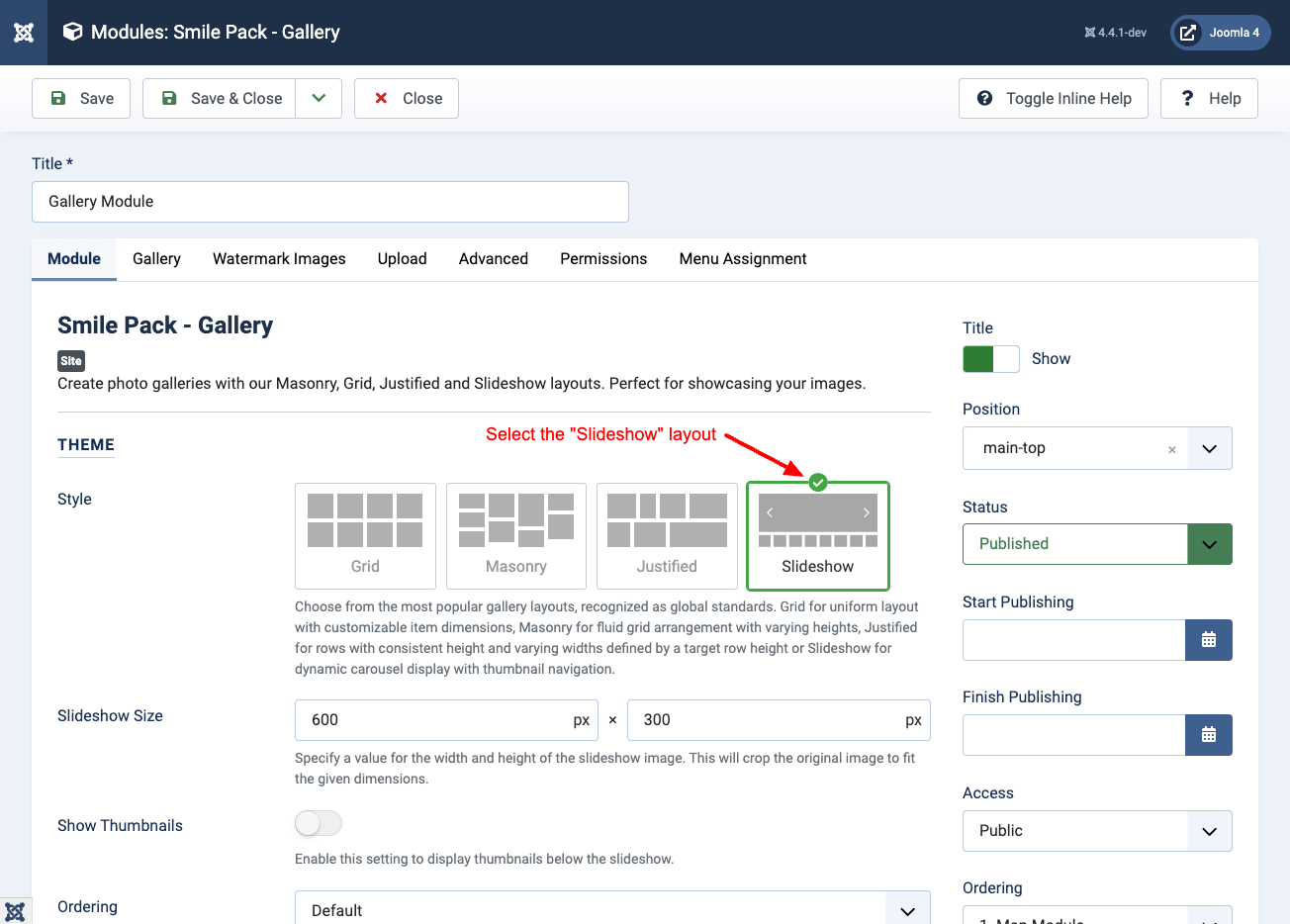Click the 4.4.1-dev version indicator
Image resolution: width=1290 pixels, height=924 pixels.
tap(1115, 33)
